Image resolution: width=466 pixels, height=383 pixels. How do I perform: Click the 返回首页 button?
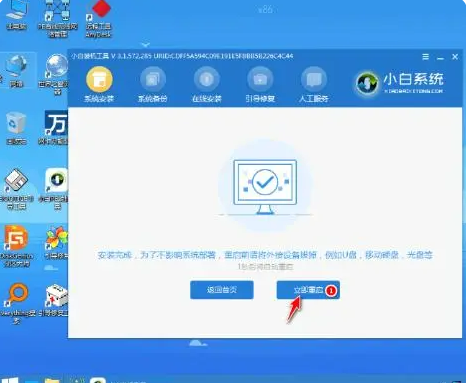(222, 290)
